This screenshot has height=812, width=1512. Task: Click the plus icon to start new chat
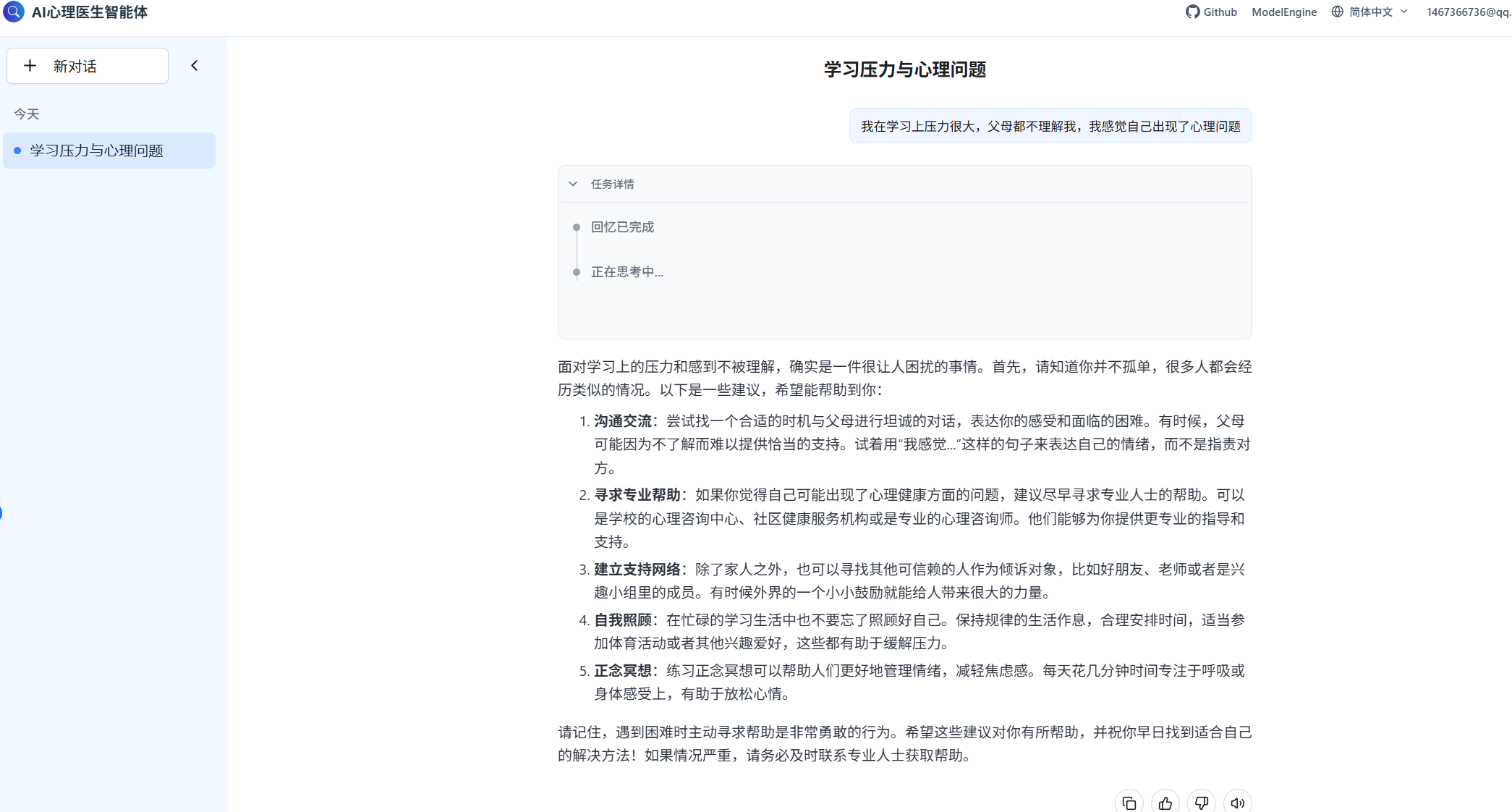click(30, 65)
